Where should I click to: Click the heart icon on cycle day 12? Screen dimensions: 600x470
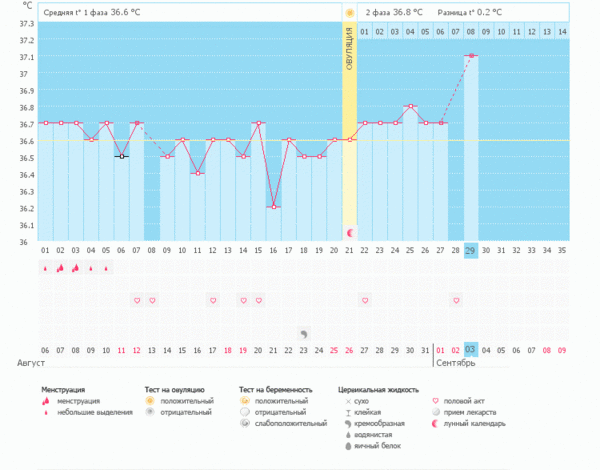213,300
